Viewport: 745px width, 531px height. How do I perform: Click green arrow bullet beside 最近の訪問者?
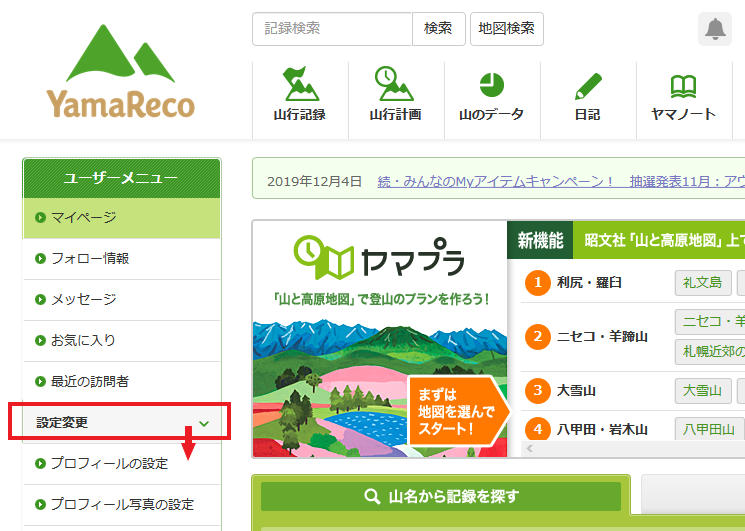point(40,381)
